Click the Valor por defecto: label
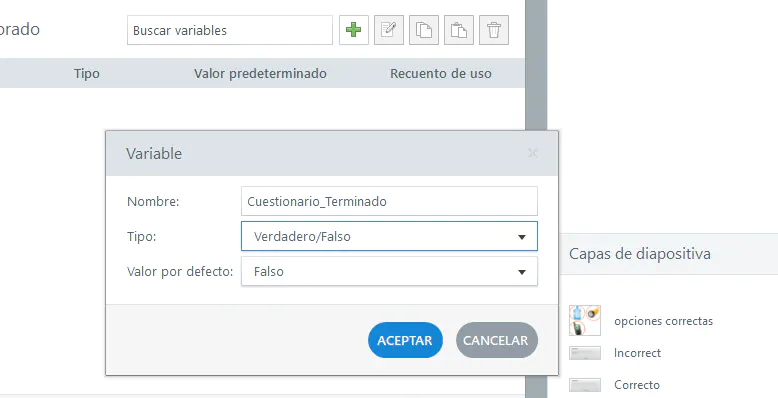778x398 pixels. 180,271
